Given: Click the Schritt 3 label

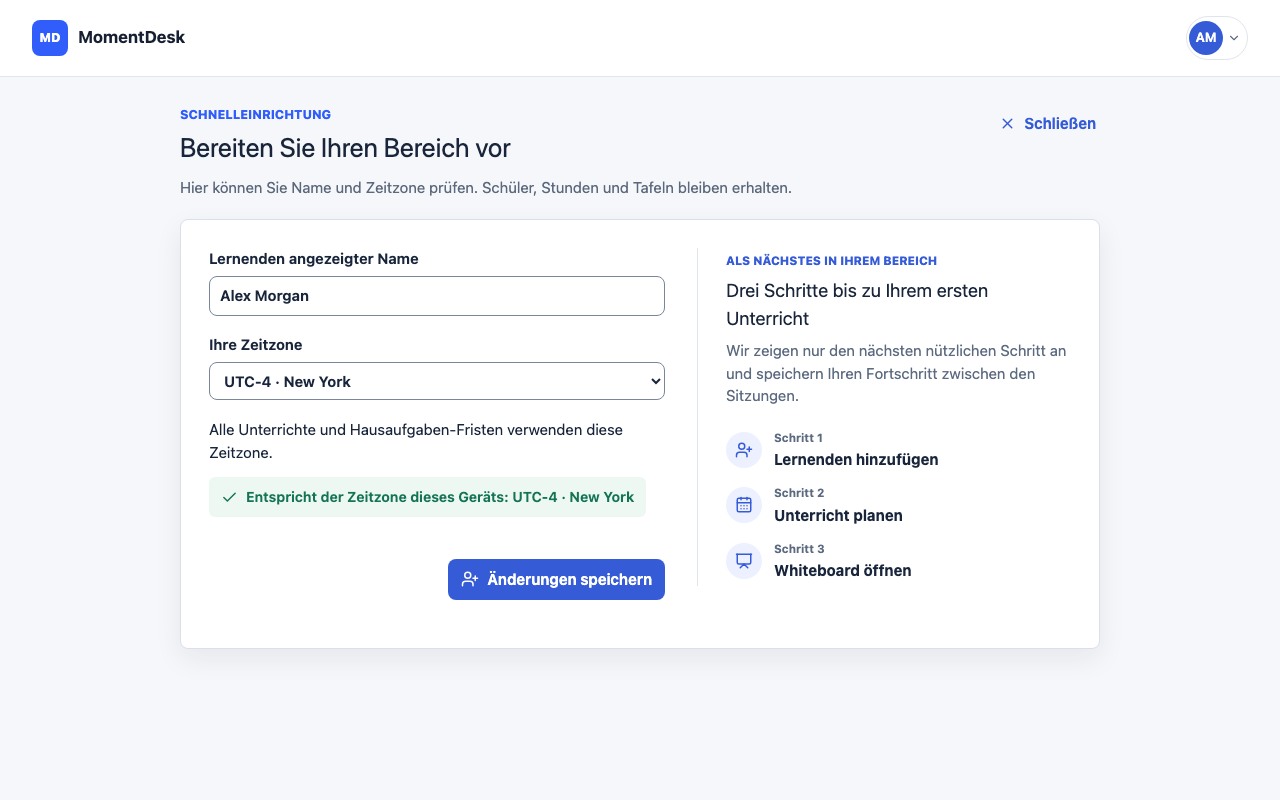Looking at the screenshot, I should 799,549.
